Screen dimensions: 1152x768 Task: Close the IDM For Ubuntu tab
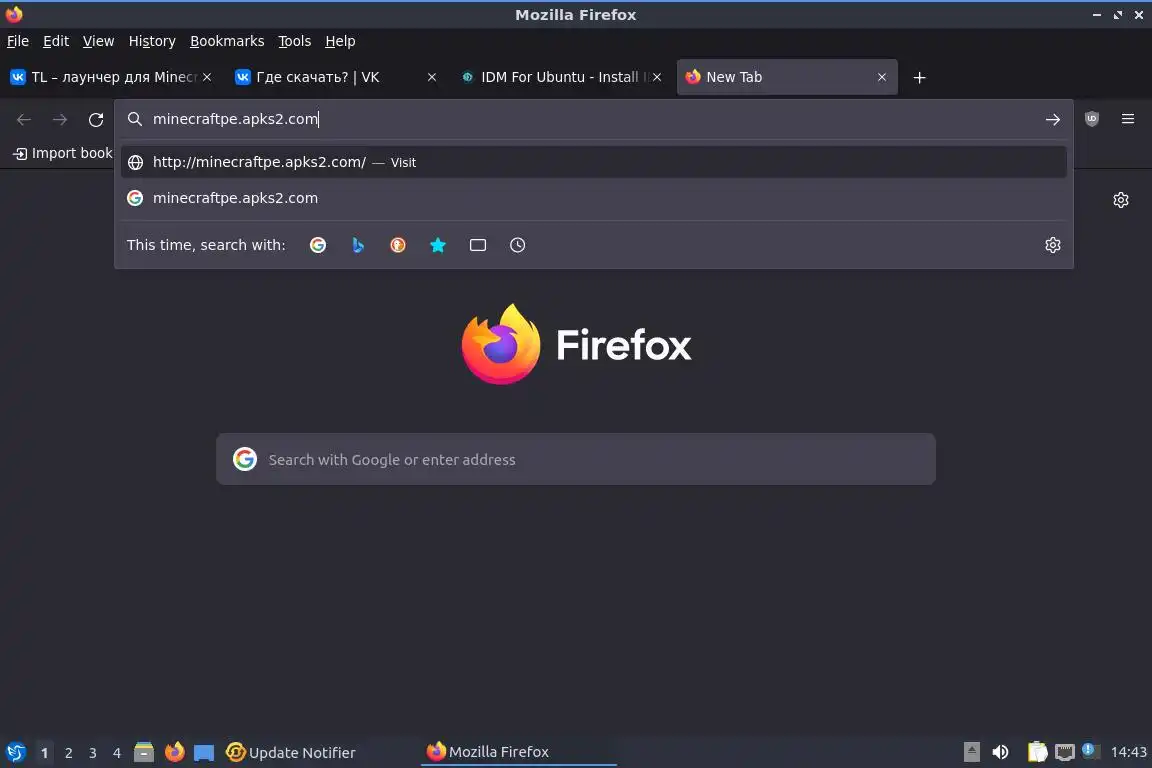657,77
